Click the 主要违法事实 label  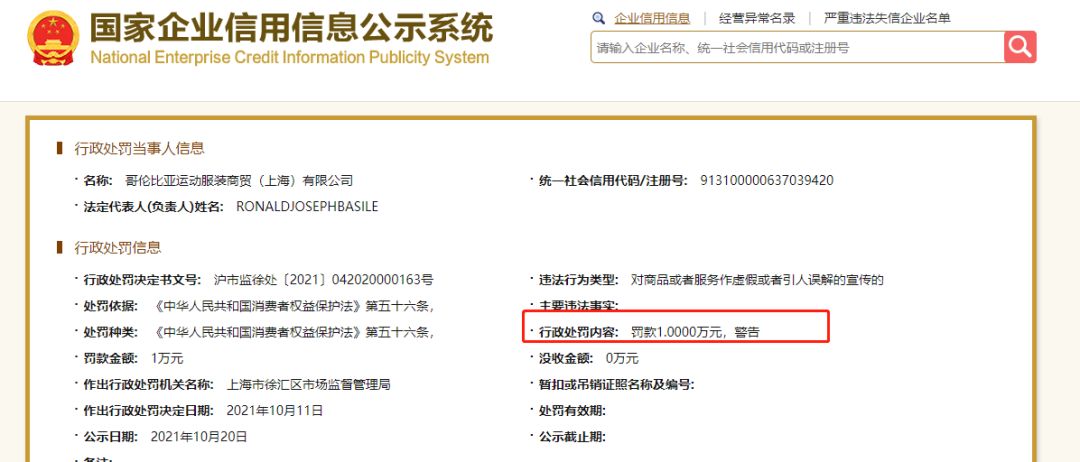(579, 306)
